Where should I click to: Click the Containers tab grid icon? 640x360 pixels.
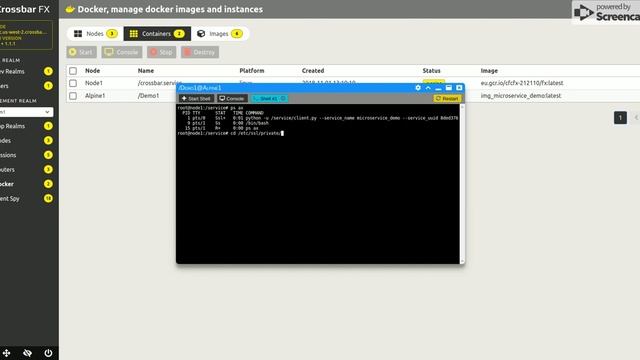click(x=133, y=33)
